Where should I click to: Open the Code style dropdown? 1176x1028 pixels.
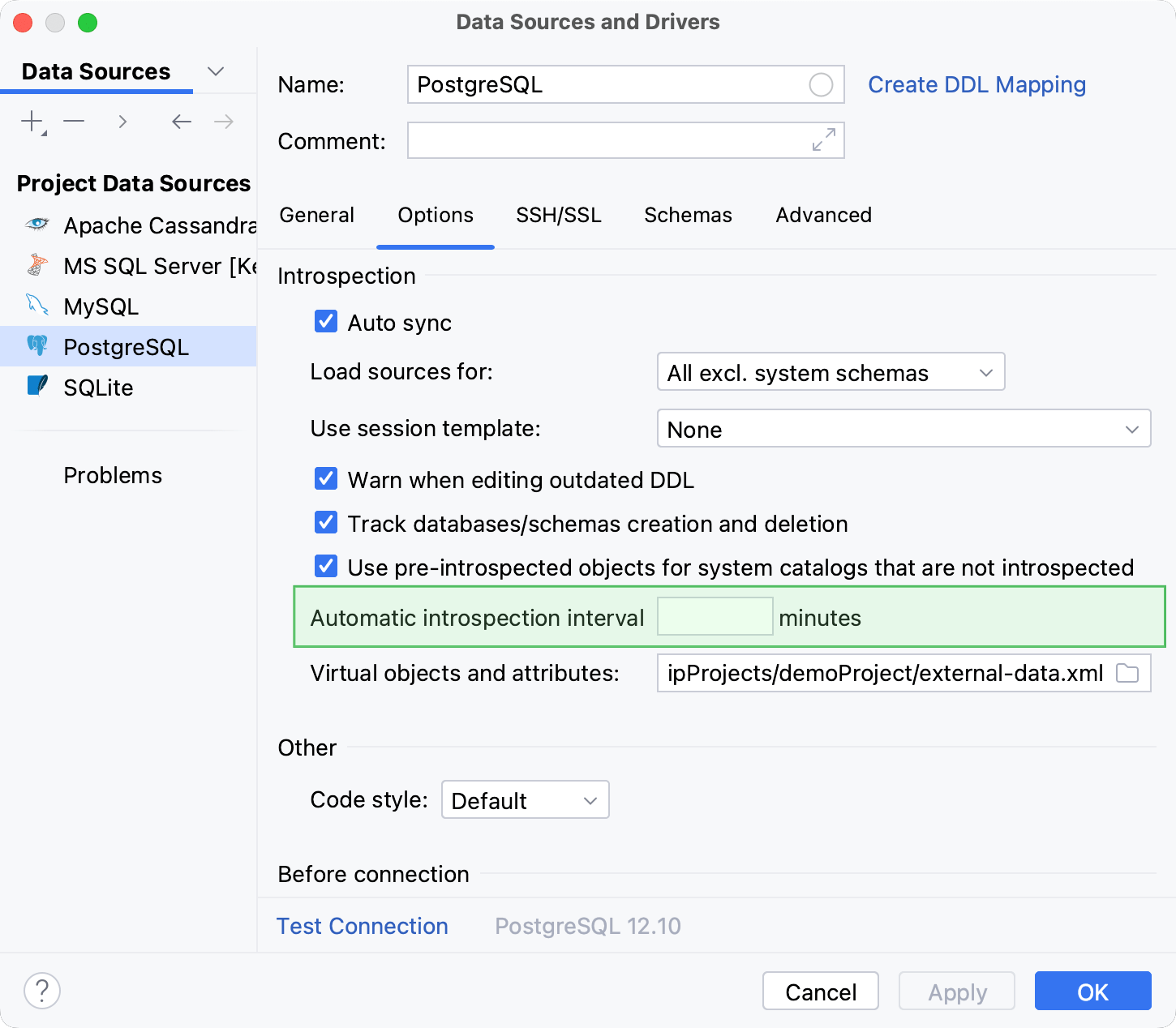point(525,799)
